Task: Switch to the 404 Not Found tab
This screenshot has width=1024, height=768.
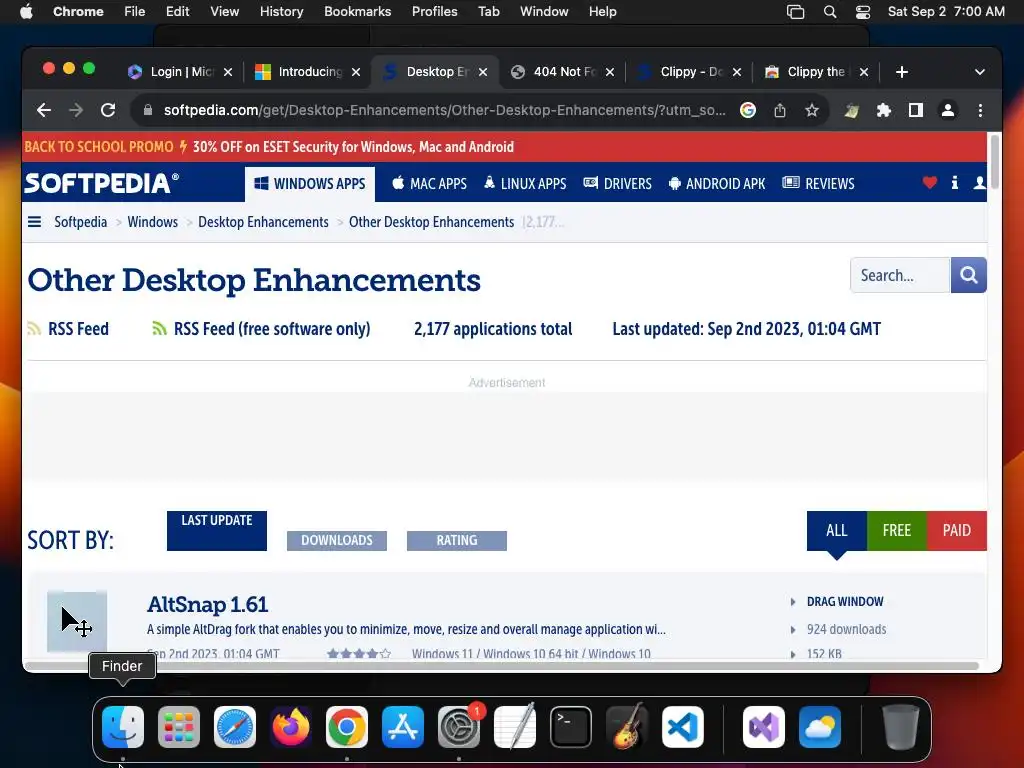Action: pos(563,72)
